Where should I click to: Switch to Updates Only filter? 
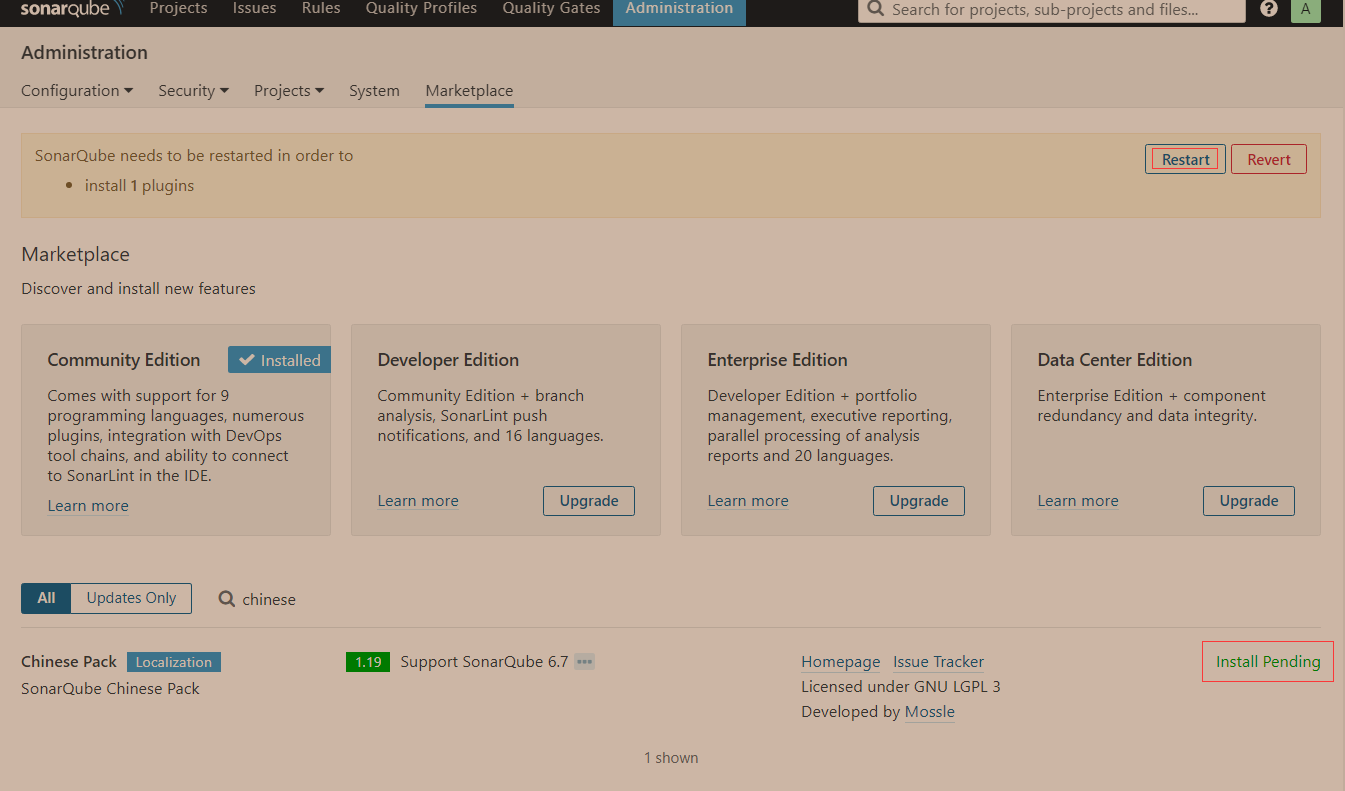click(x=131, y=598)
